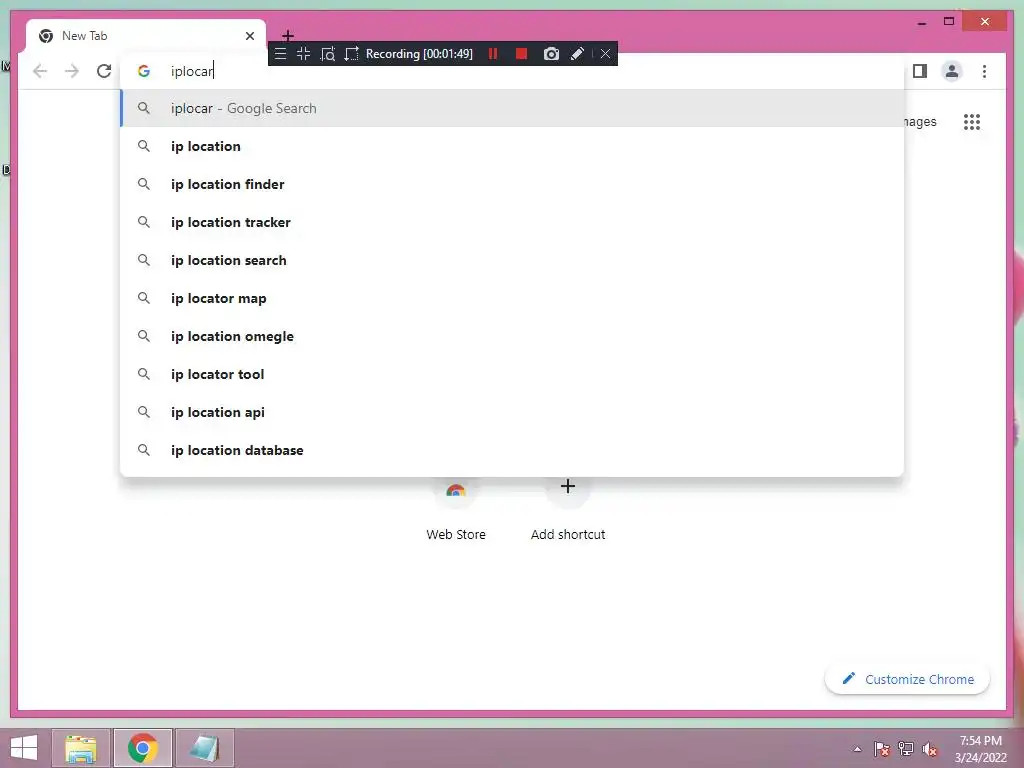Click the recorder collapse-to-compact icon
The image size is (1024, 768).
click(303, 54)
